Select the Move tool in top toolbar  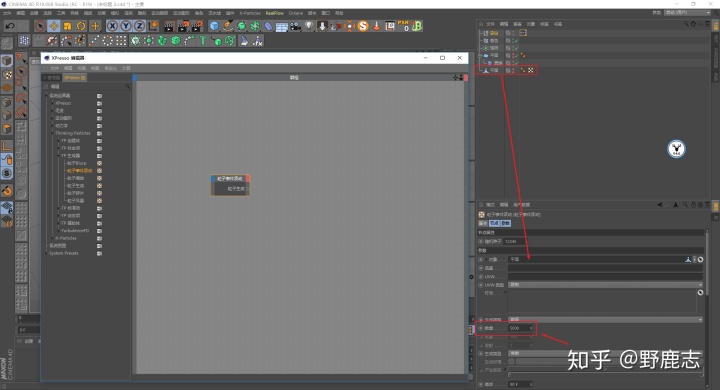(54, 26)
